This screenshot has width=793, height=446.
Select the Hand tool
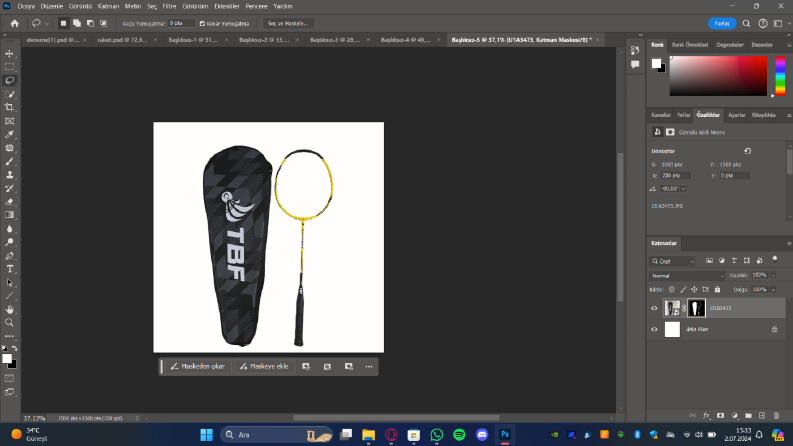(x=9, y=309)
